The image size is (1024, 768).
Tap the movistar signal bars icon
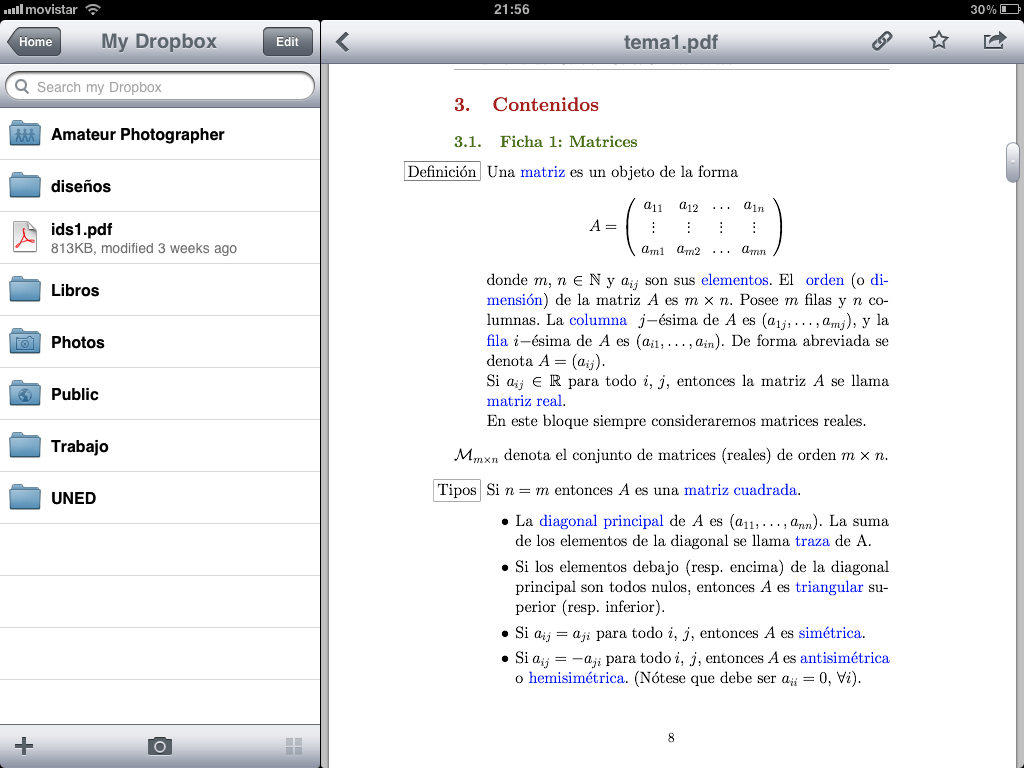pos(13,9)
